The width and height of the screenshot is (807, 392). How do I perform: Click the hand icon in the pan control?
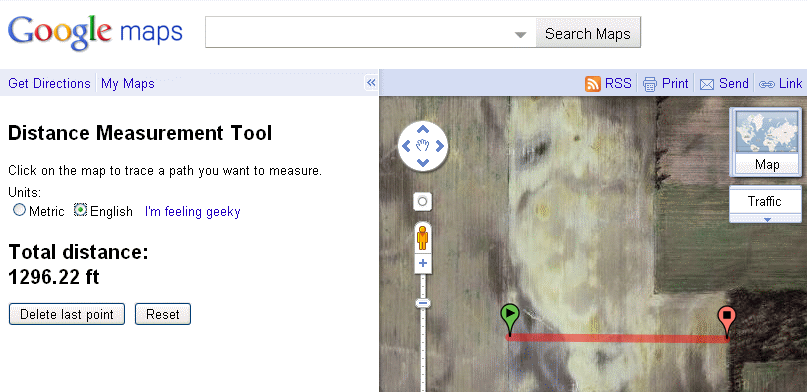(x=423, y=146)
